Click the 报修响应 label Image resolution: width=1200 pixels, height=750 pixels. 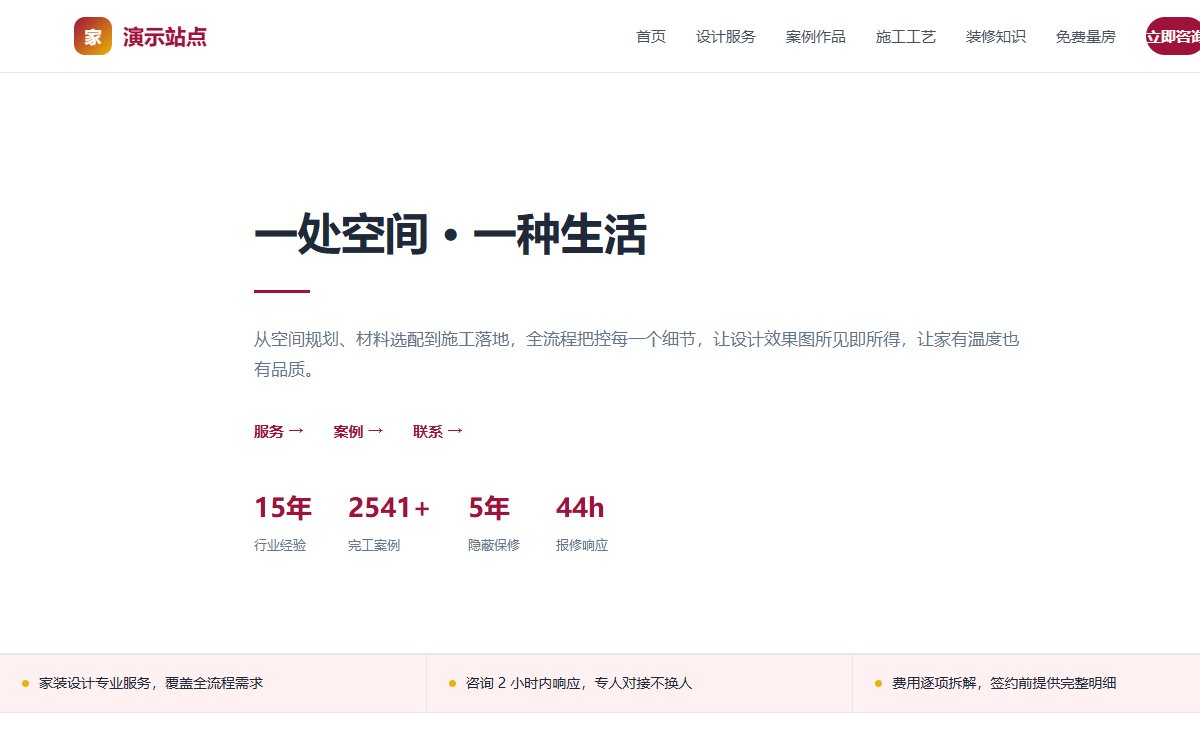click(582, 545)
